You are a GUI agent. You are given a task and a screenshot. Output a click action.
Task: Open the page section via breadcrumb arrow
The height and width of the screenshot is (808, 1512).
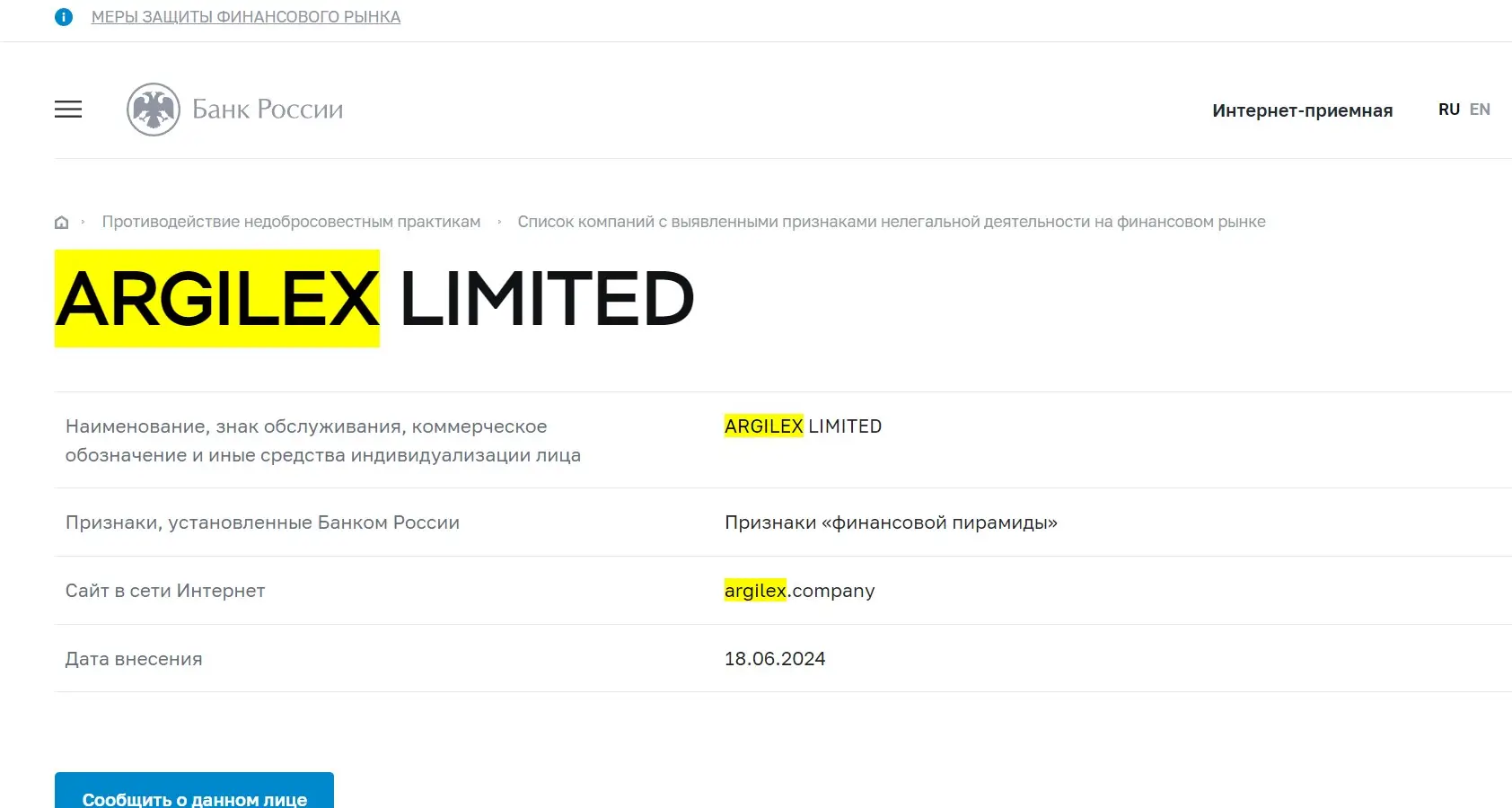(500, 222)
